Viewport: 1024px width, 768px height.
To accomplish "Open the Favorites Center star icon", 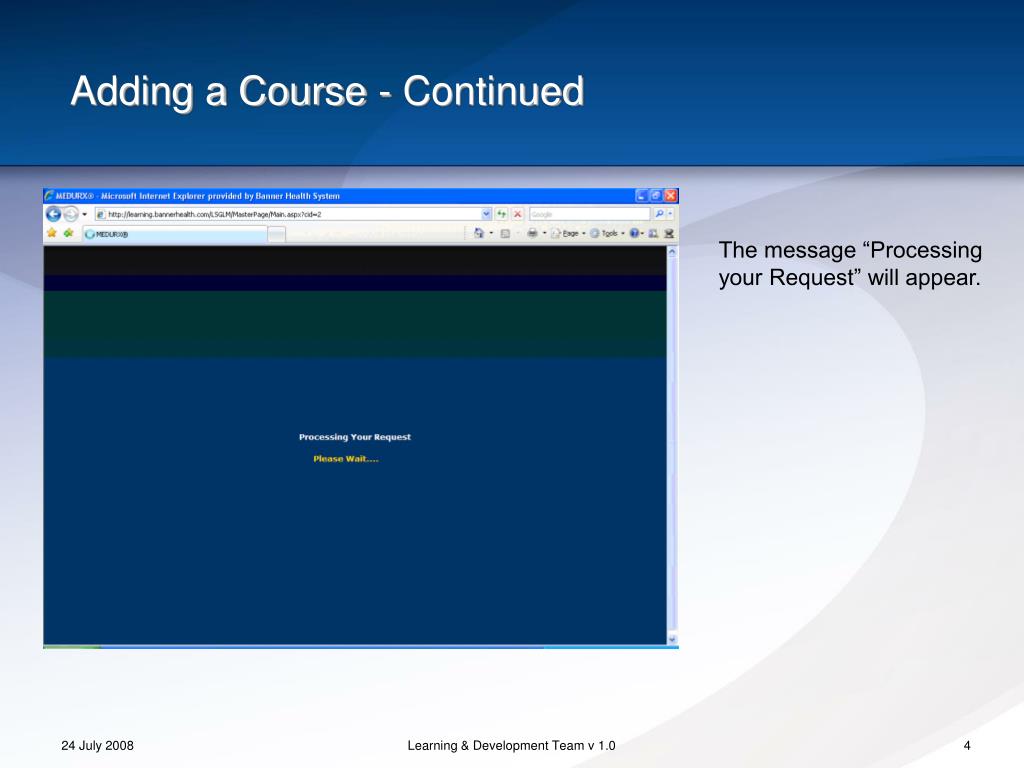I will (52, 233).
